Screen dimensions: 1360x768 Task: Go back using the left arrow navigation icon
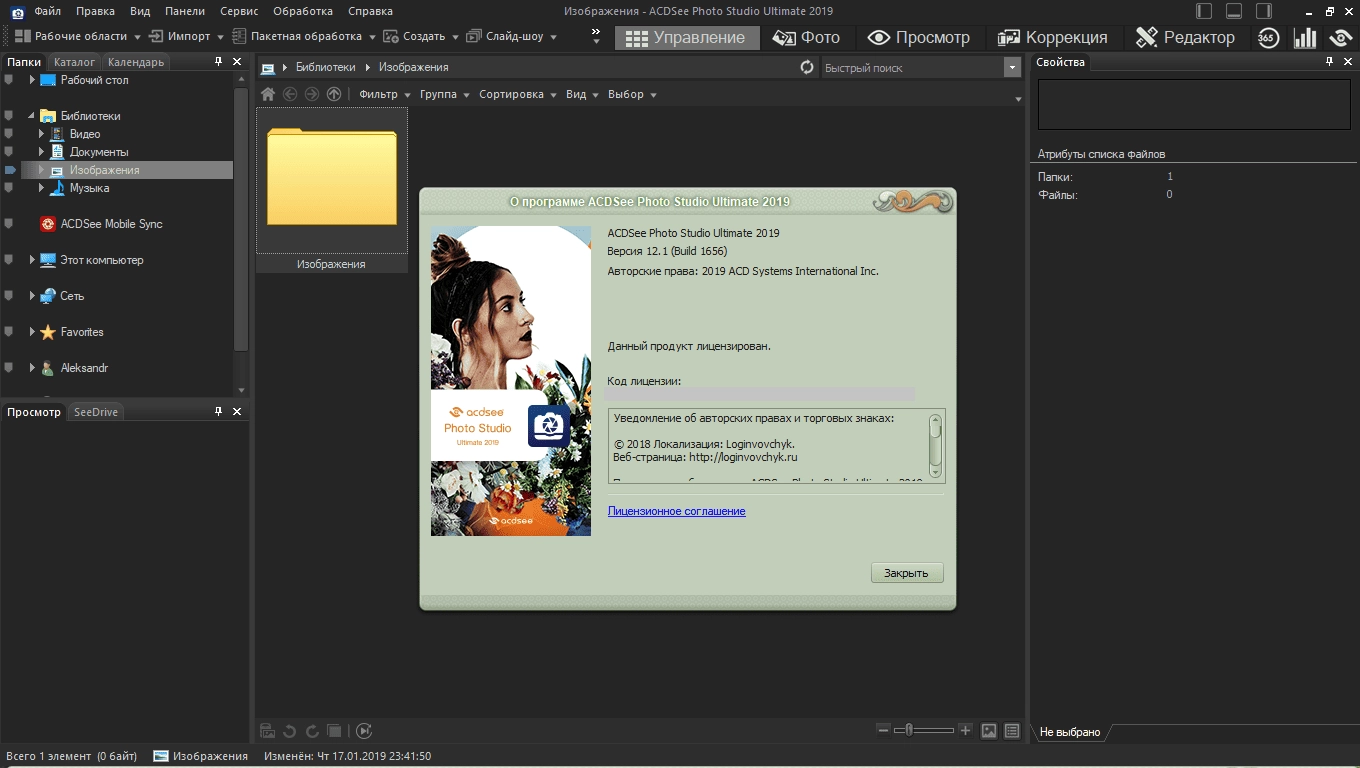tap(290, 94)
